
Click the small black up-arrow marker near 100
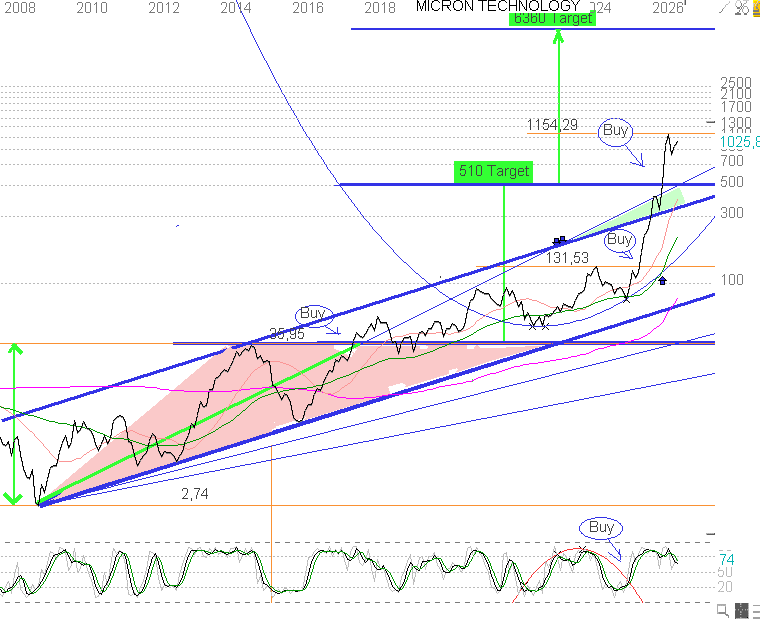(663, 281)
